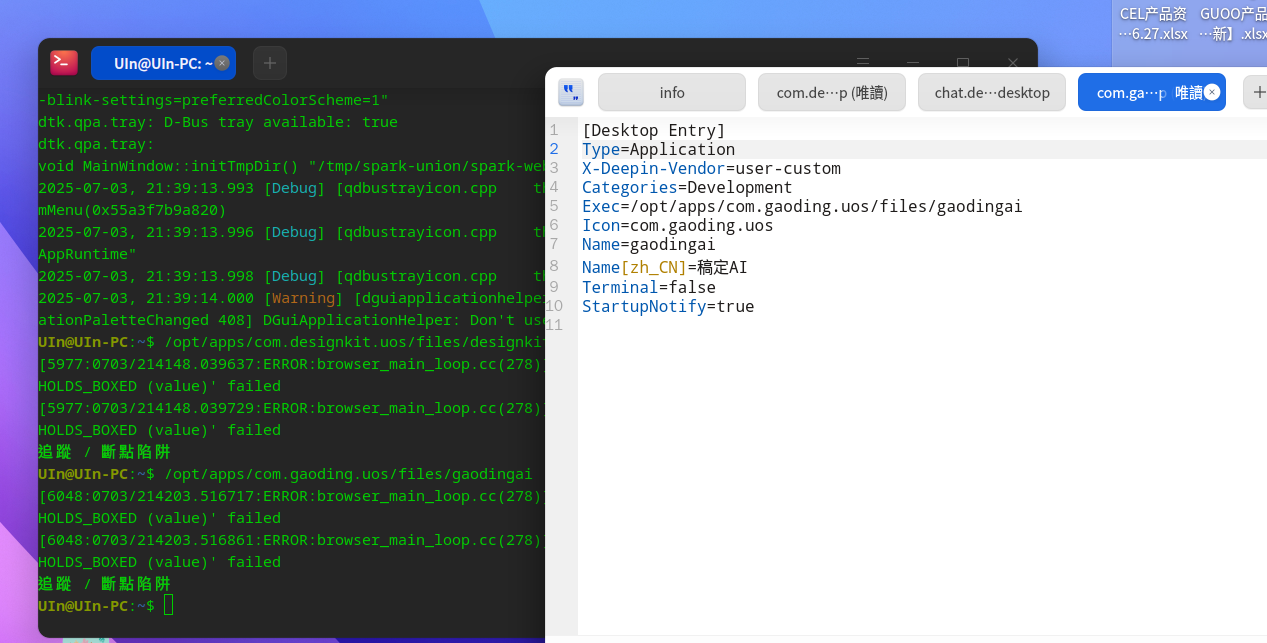
Task: Select the com.ga…p 唯讀 editor tab
Action: [x=1152, y=92]
